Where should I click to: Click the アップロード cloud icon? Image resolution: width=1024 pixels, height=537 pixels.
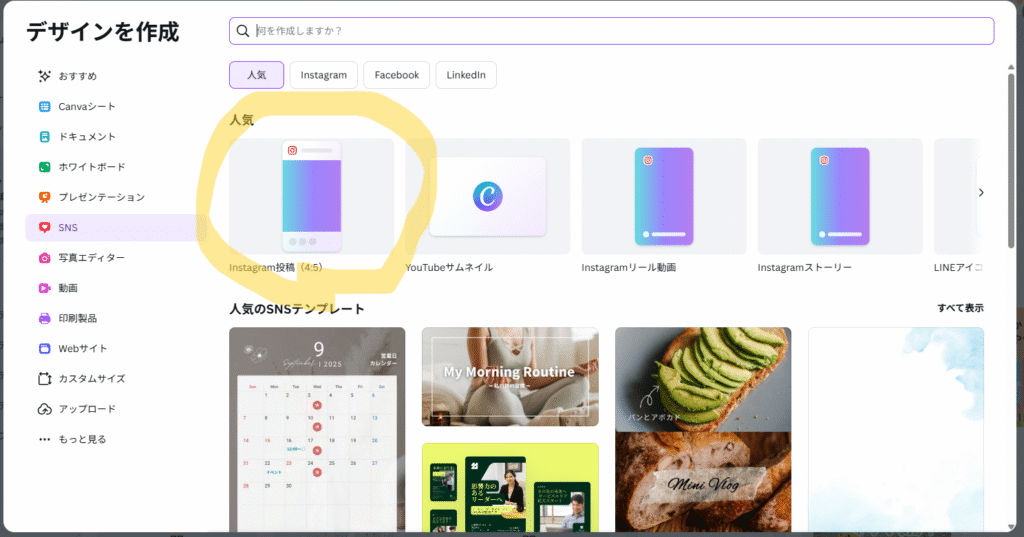click(x=44, y=409)
